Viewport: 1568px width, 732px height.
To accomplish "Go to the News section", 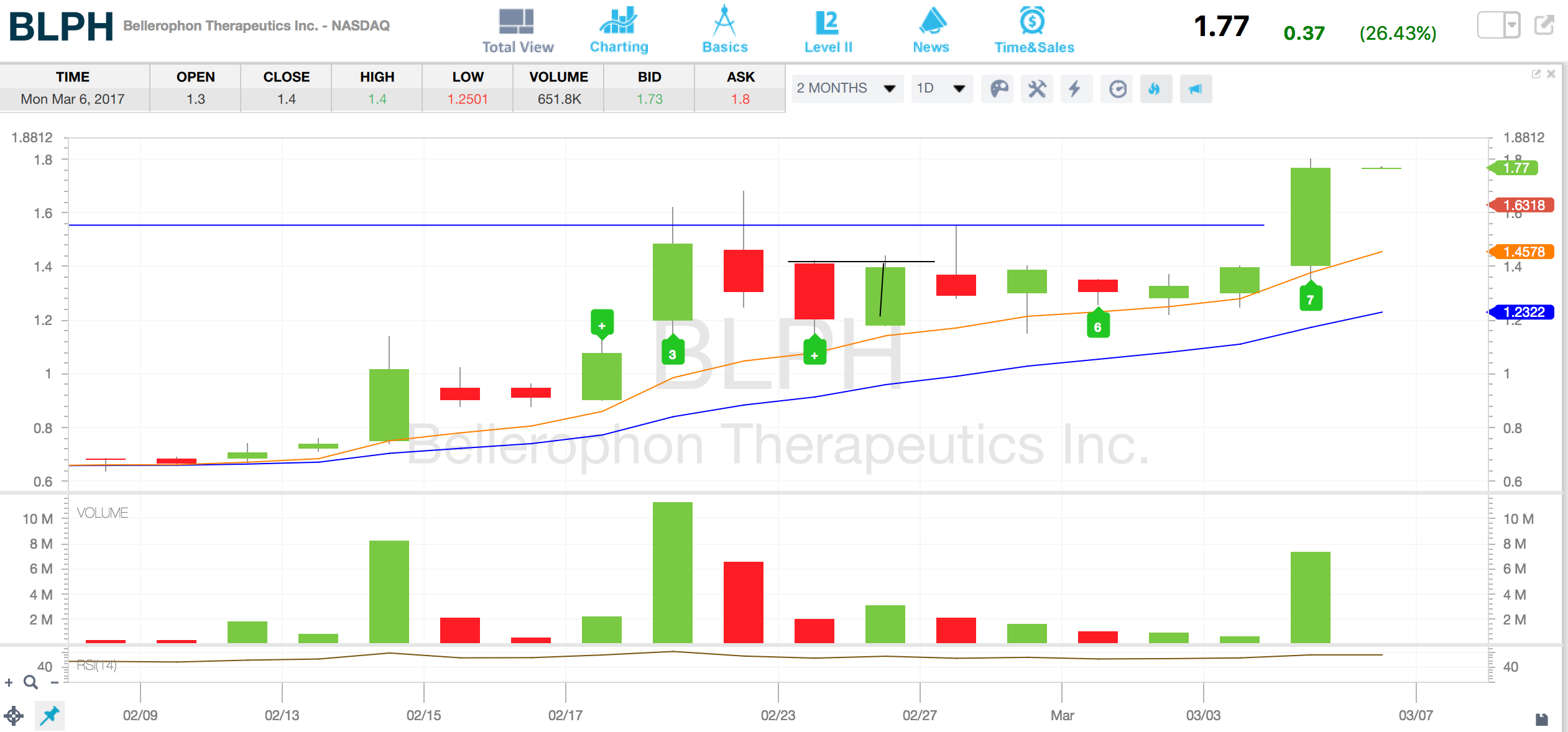I will point(931,30).
